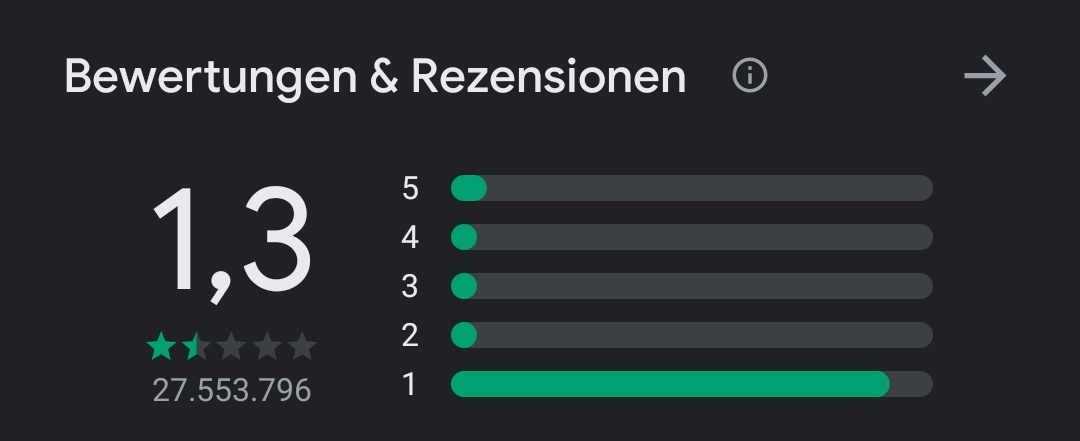Click the 27.553.796 review count

point(232,390)
